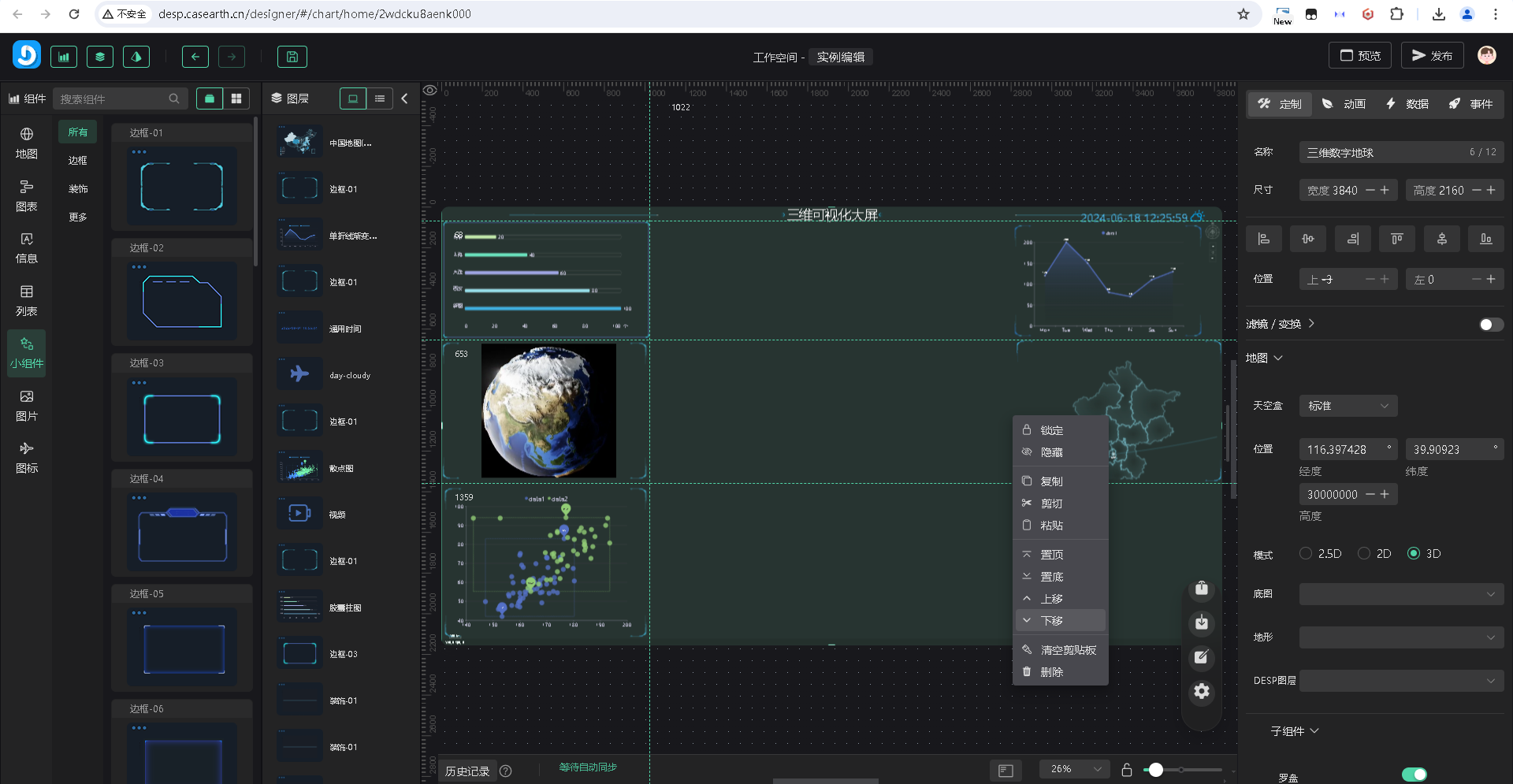The image size is (1513, 784).
Task: Expand the 底图 basemap dropdown
Action: click(x=1400, y=594)
